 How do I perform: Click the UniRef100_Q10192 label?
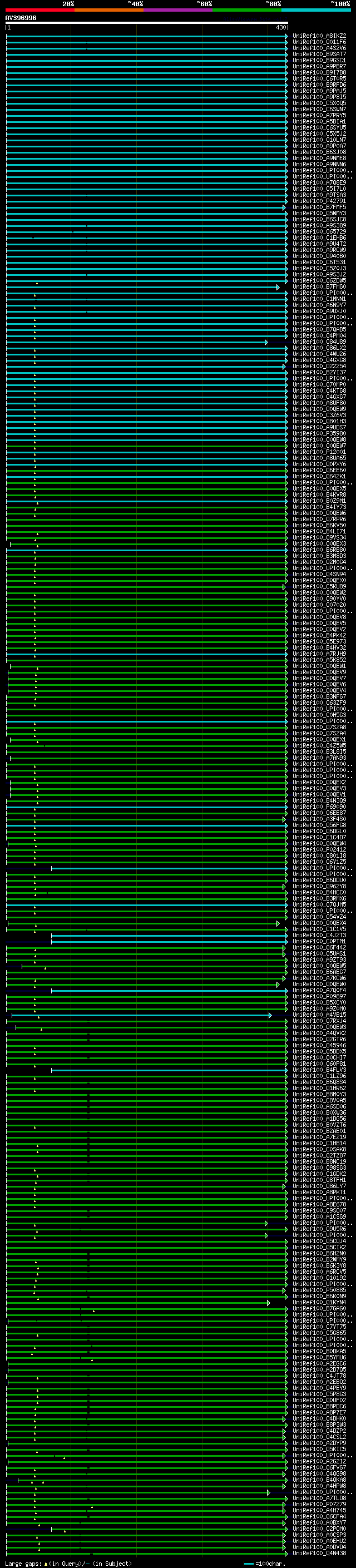[x=319, y=1278]
